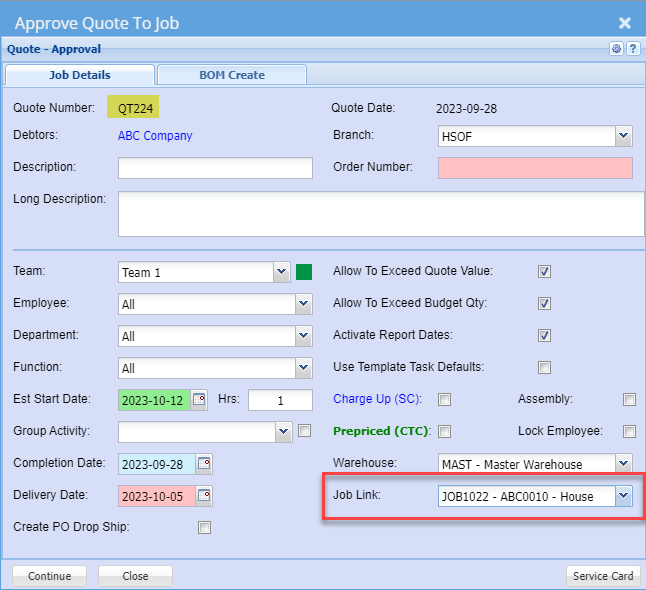This screenshot has height=590, width=646.
Task: Close the Approve Quote To Job dialog
Action: point(624,22)
